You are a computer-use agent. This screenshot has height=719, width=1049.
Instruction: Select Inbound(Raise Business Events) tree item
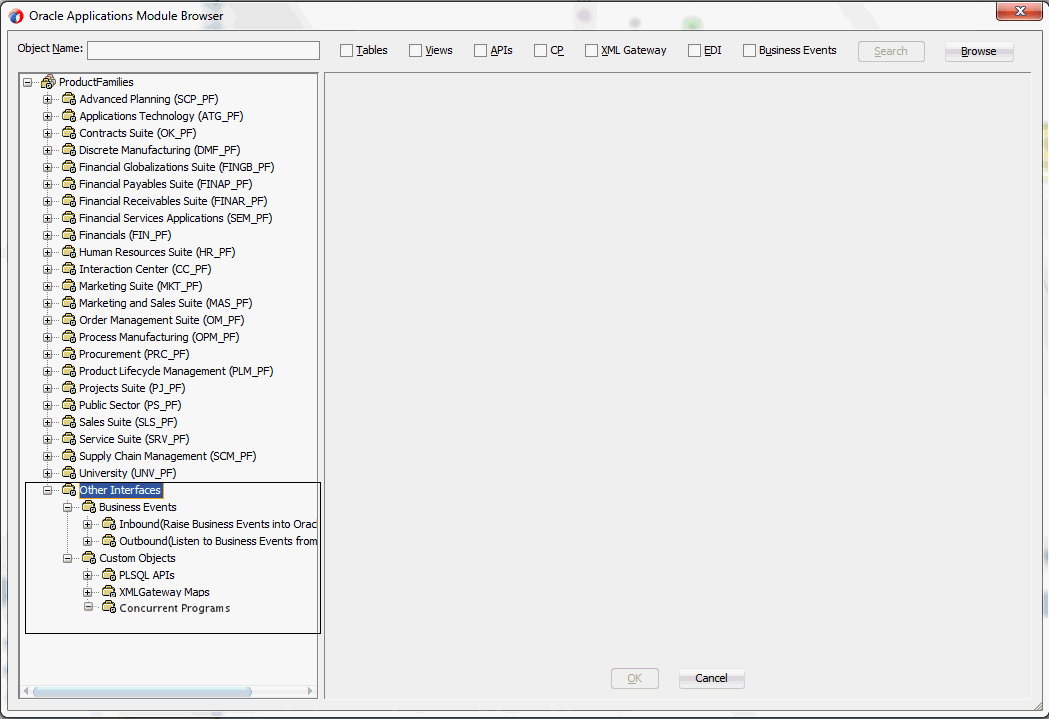click(217, 524)
